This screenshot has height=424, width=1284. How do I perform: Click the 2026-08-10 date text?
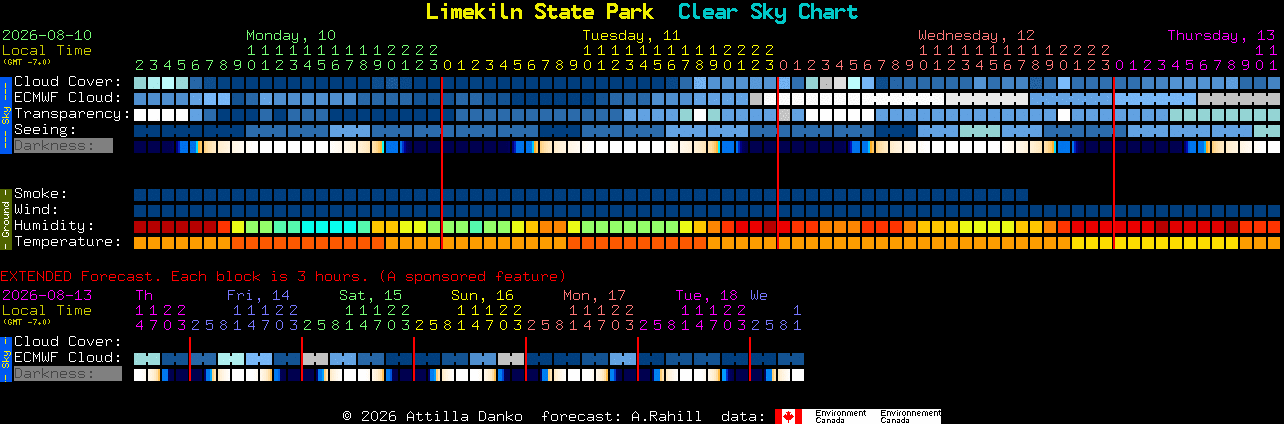click(47, 35)
